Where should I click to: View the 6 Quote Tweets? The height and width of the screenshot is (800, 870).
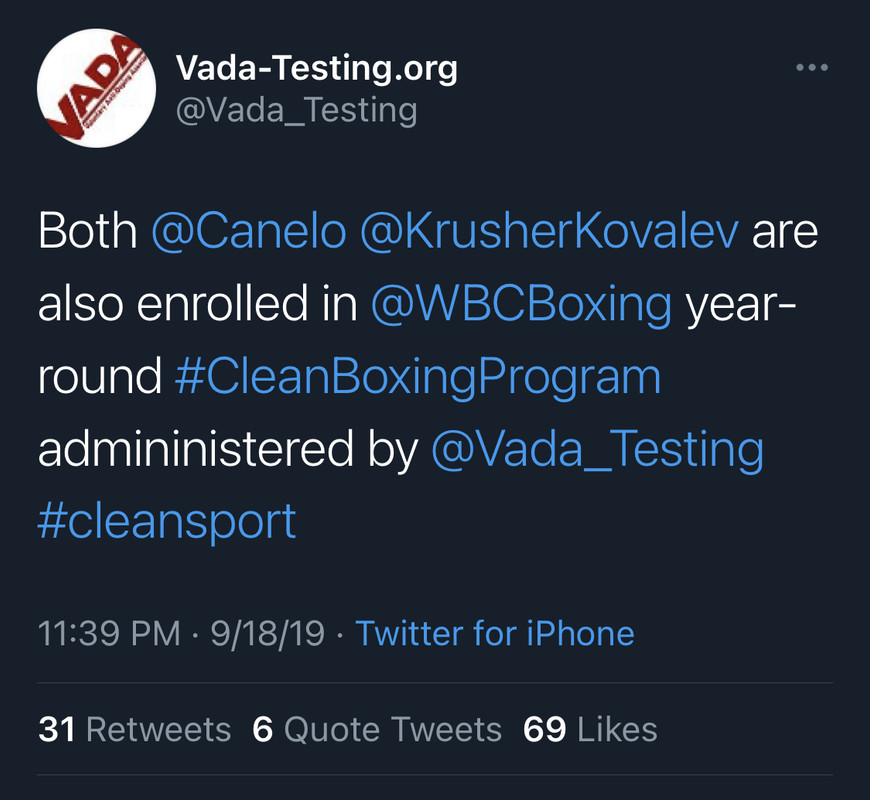(x=377, y=729)
